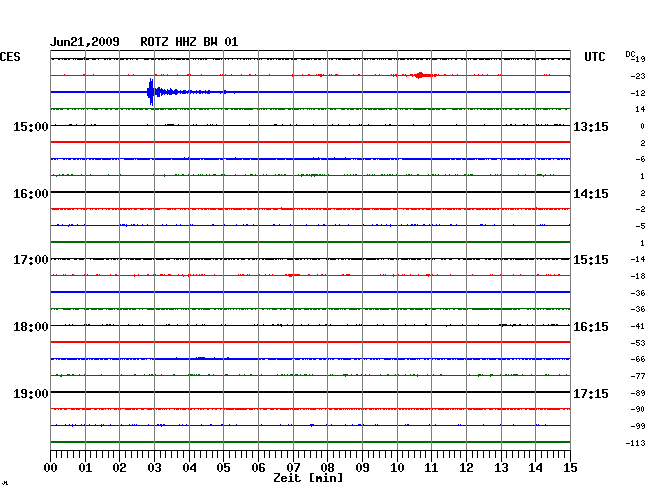Image resolution: width=650 pixels, height=494 pixels.
Task: Click the Zeit [min] axis title
Action: 308,478
